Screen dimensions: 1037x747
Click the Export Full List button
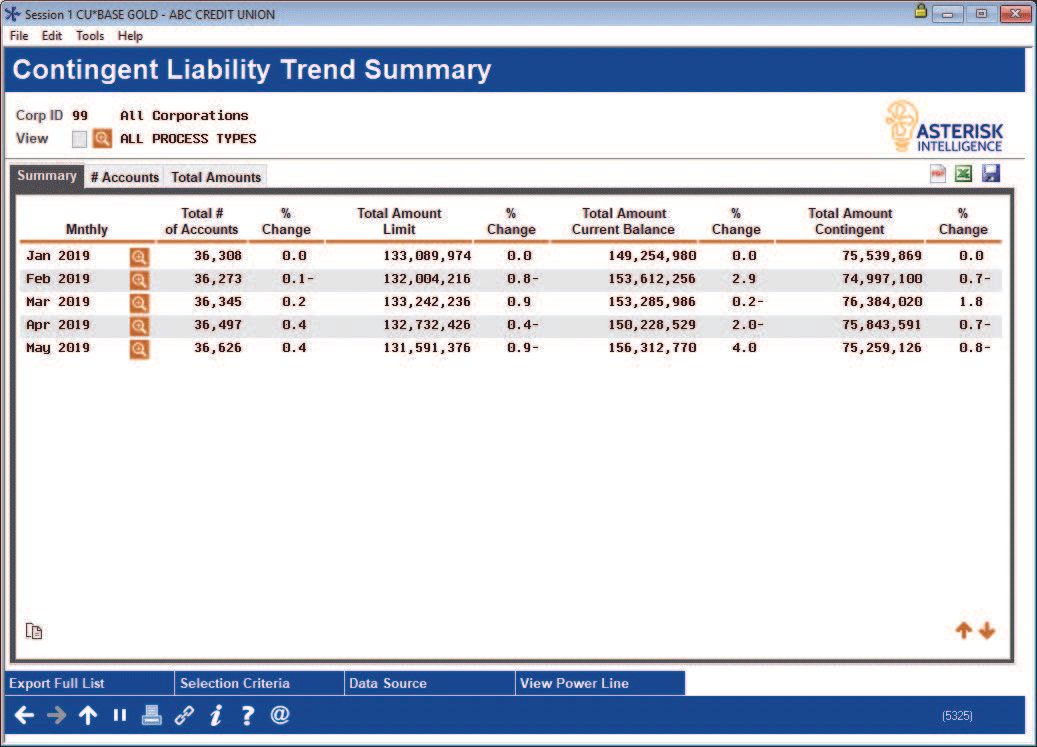[x=89, y=684]
